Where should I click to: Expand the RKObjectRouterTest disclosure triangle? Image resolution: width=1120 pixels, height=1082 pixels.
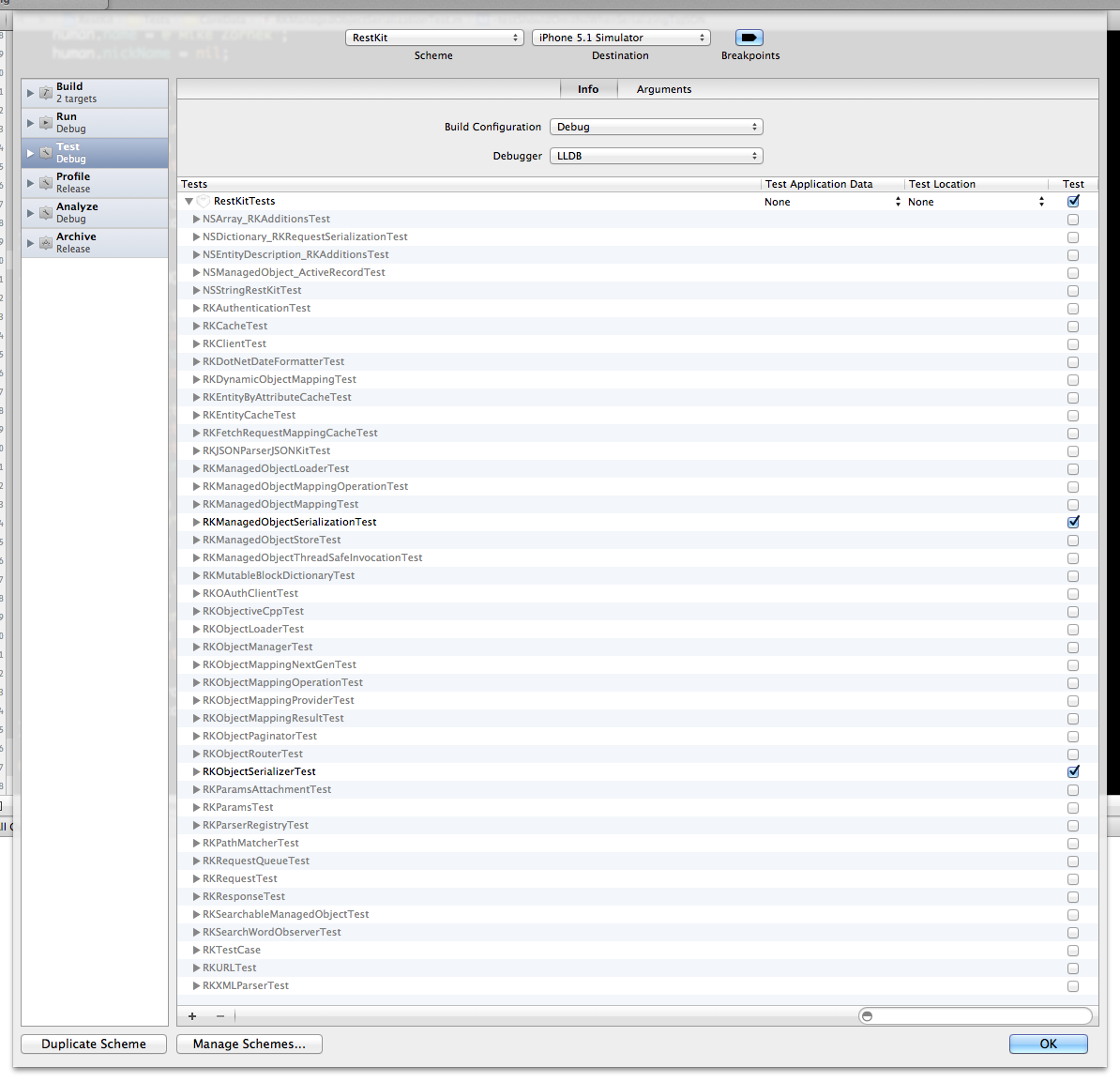196,754
